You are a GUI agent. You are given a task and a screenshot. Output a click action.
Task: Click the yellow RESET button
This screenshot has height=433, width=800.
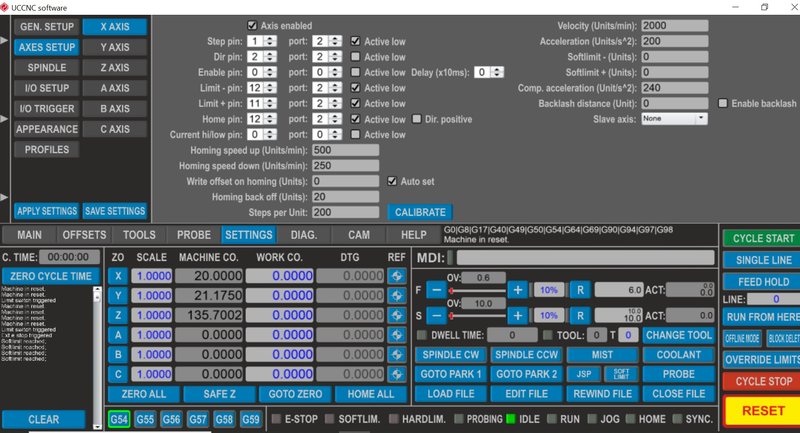click(x=763, y=411)
